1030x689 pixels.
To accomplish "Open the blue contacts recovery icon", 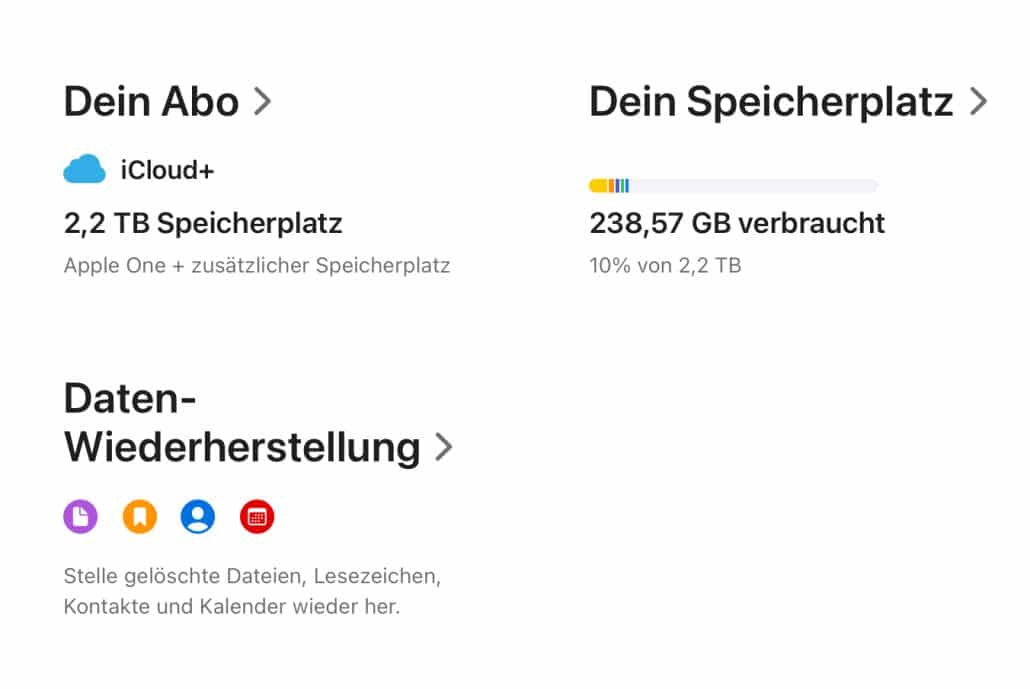I will [198, 516].
